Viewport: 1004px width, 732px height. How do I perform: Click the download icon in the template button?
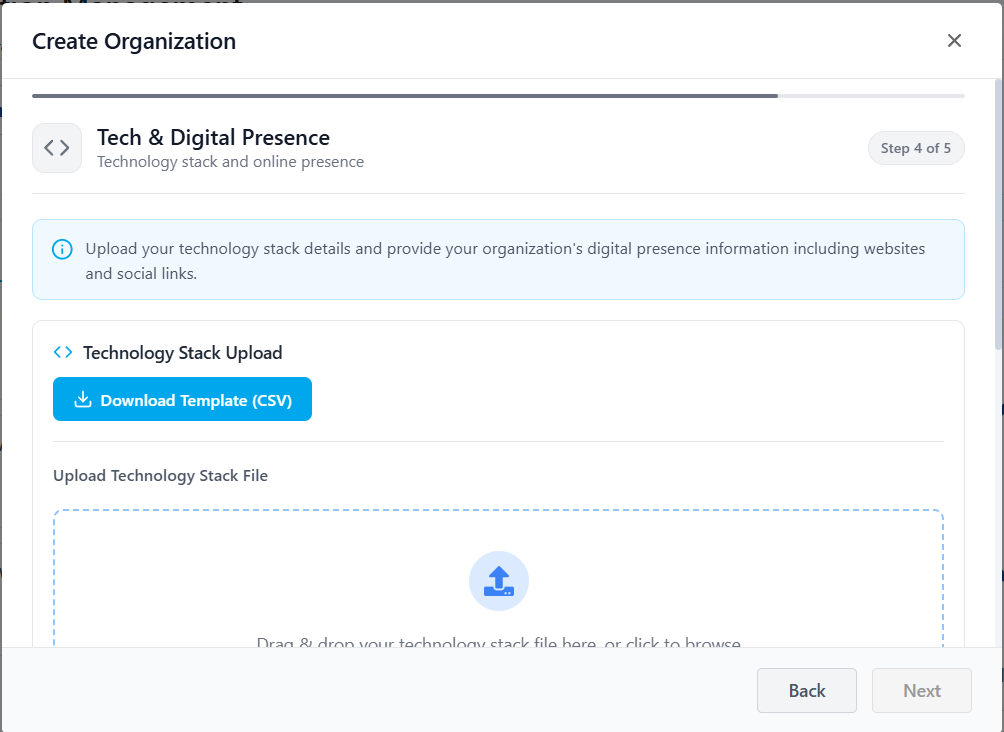[83, 400]
